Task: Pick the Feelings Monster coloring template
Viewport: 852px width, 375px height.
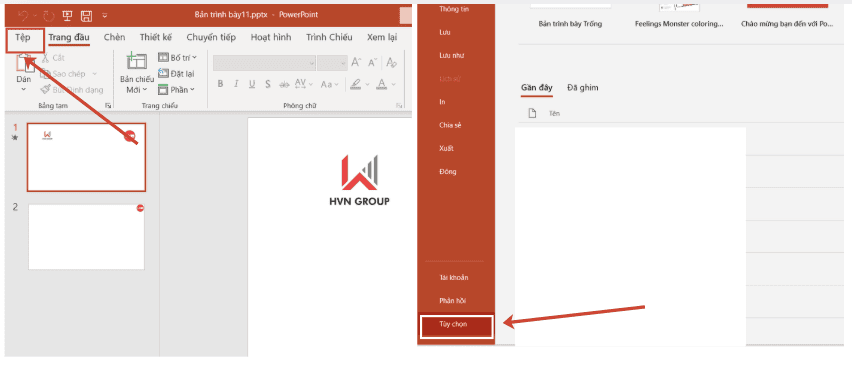Action: click(x=679, y=23)
